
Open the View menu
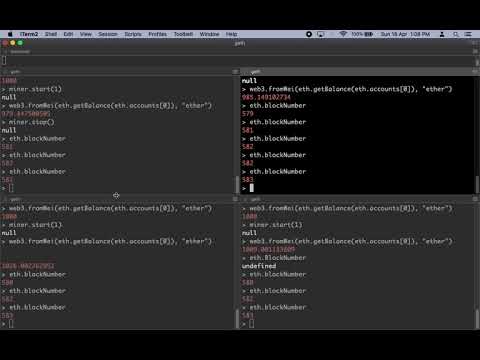click(x=86, y=34)
